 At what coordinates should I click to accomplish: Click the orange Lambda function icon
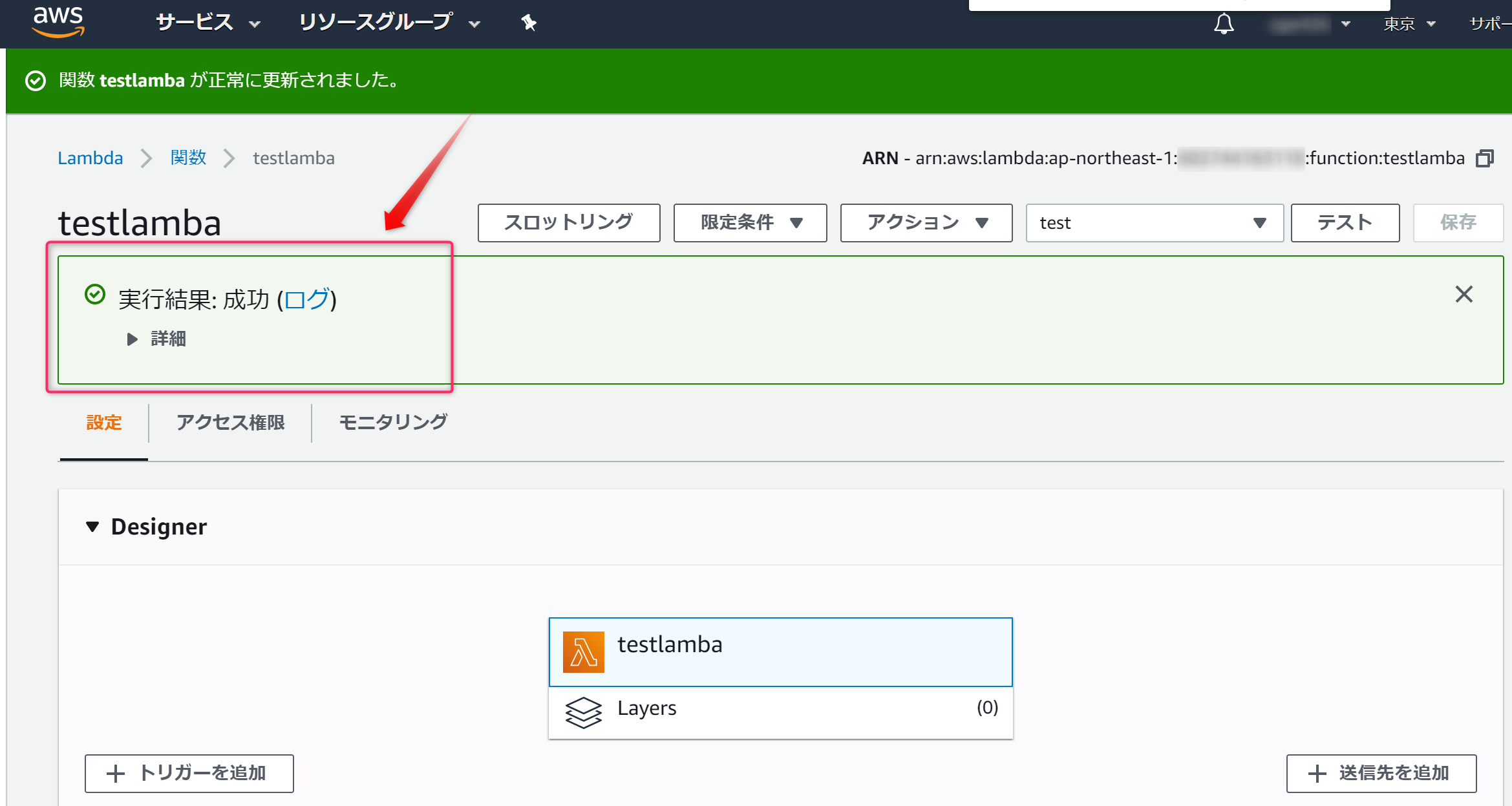point(583,652)
